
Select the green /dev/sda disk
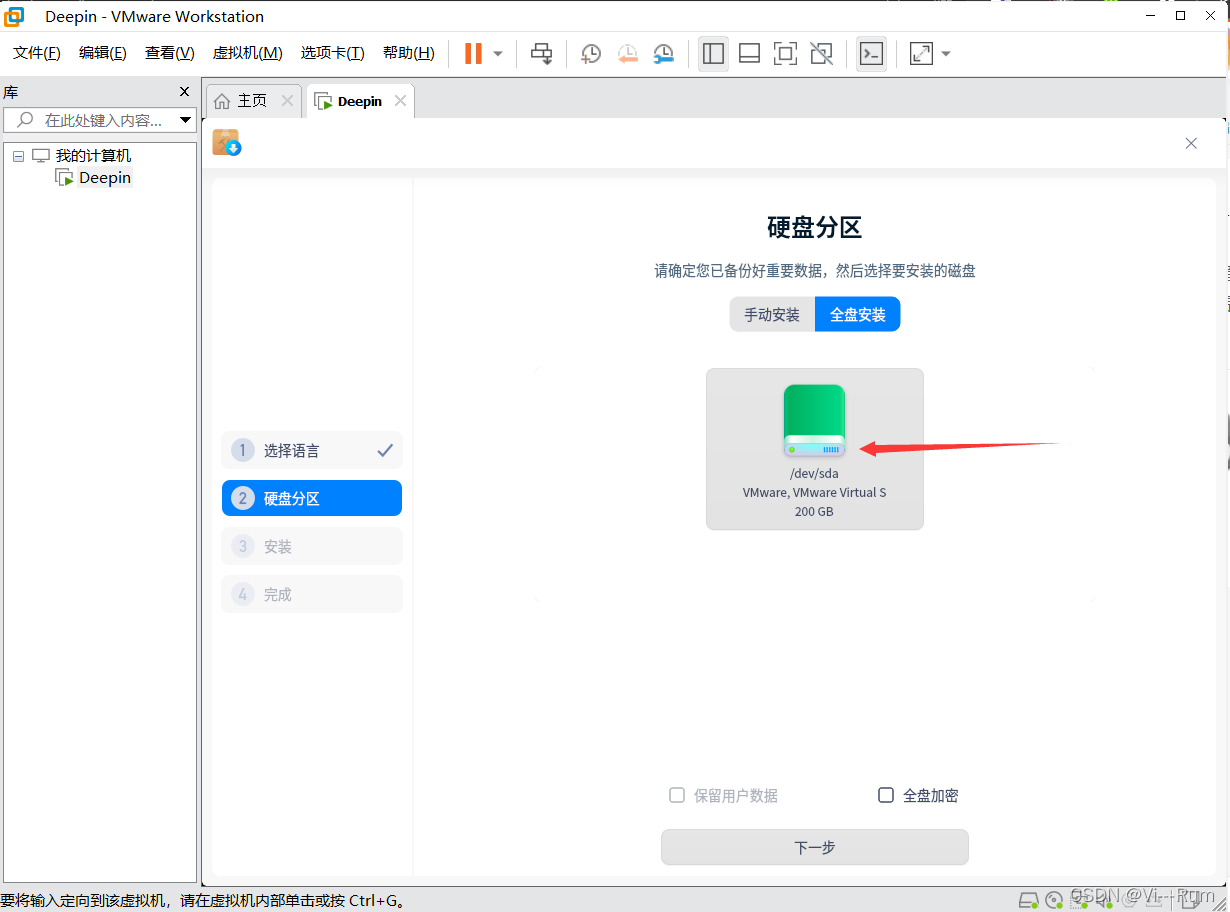(x=814, y=448)
